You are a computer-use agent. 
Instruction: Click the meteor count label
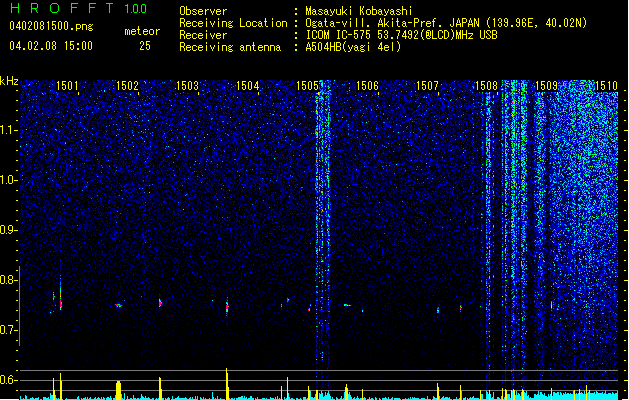(x=142, y=31)
